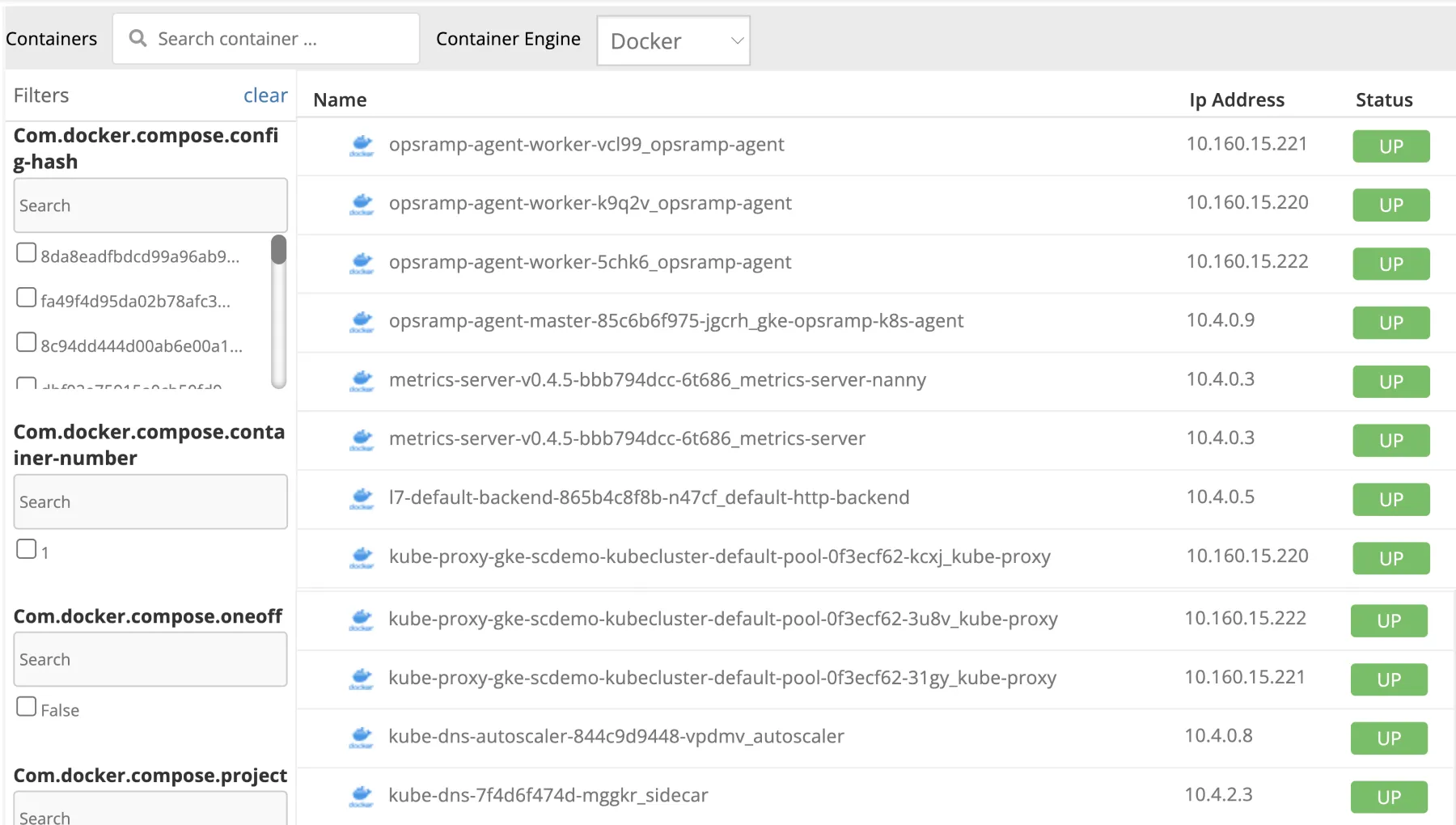Click UP status for opsramp-agent-worker-vcl99
Image resolution: width=1456 pixels, height=825 pixels.
(x=1391, y=146)
